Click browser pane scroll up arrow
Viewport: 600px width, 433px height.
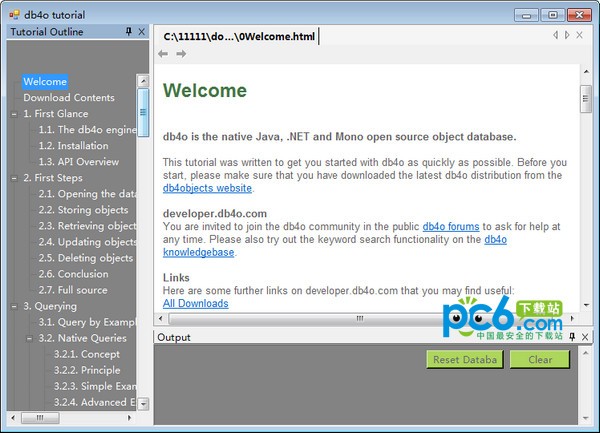(586, 71)
